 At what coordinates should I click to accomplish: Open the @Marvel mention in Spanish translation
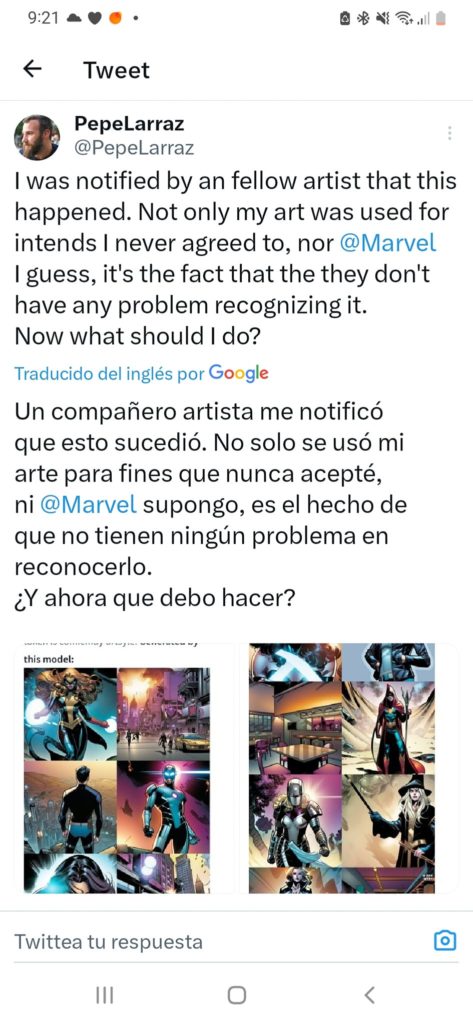click(x=88, y=505)
